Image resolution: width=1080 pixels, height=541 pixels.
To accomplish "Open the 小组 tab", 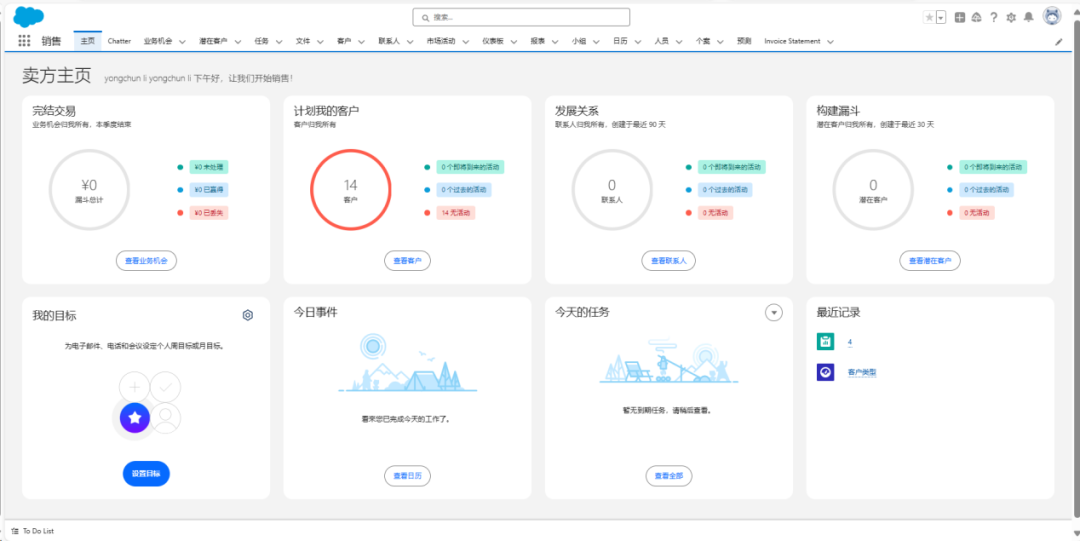I will [579, 41].
